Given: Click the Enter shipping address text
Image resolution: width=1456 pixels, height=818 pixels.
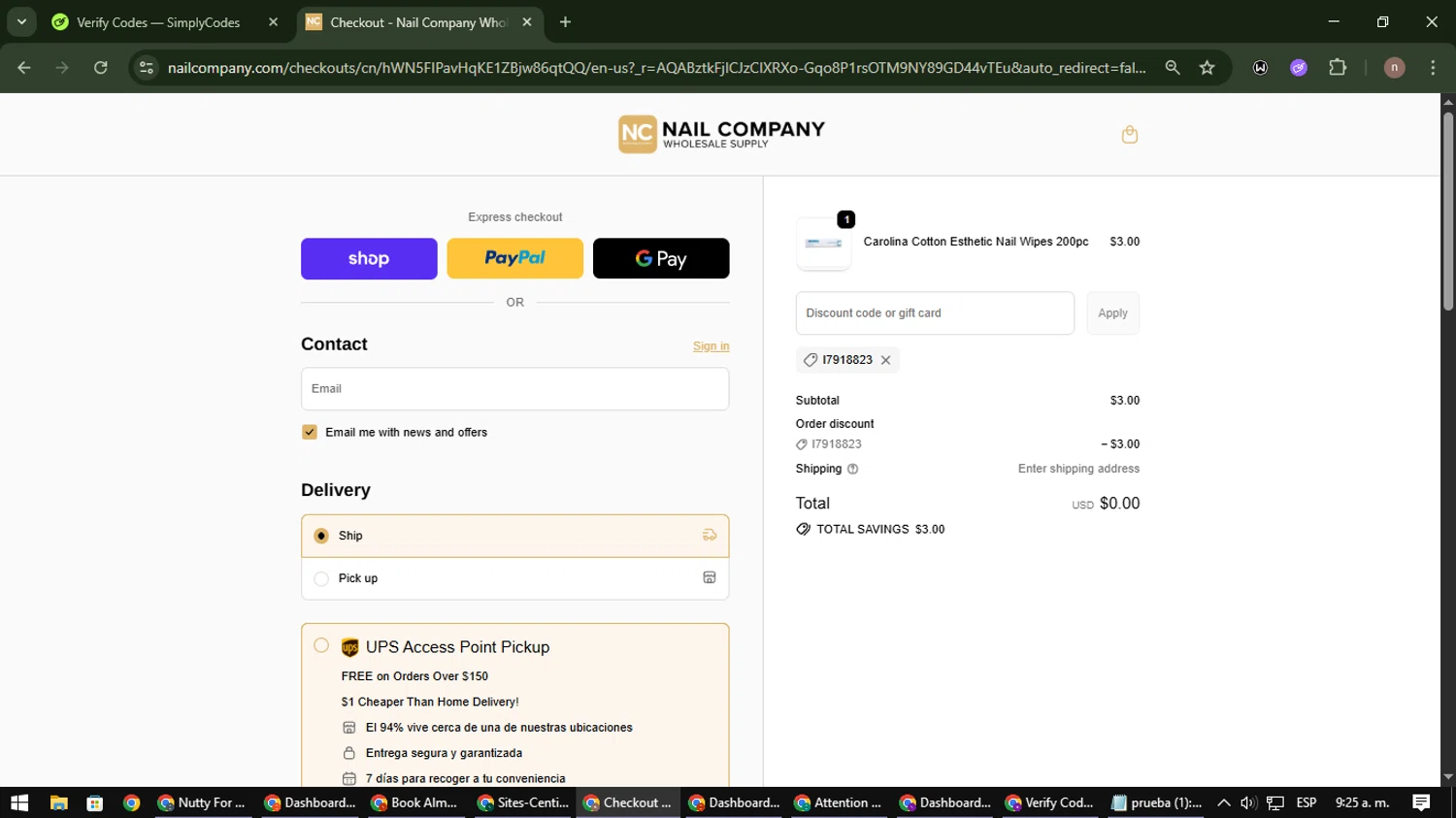Looking at the screenshot, I should click(1078, 469).
